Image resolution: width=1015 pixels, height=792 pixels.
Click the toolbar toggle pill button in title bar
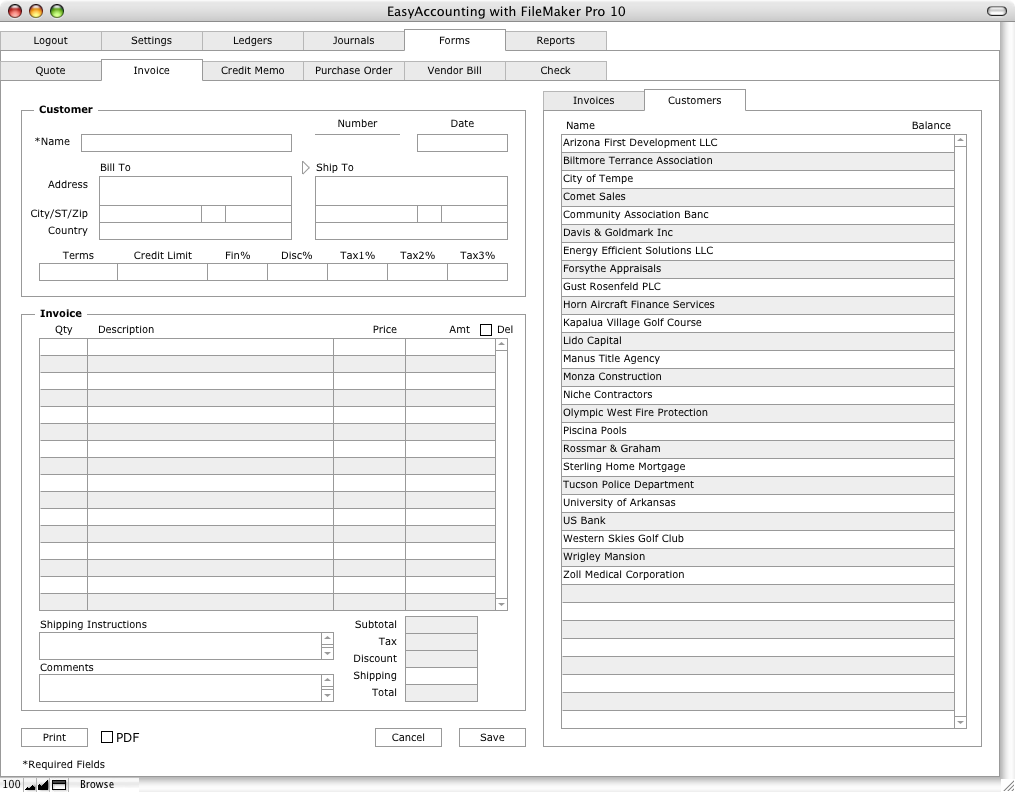click(996, 11)
